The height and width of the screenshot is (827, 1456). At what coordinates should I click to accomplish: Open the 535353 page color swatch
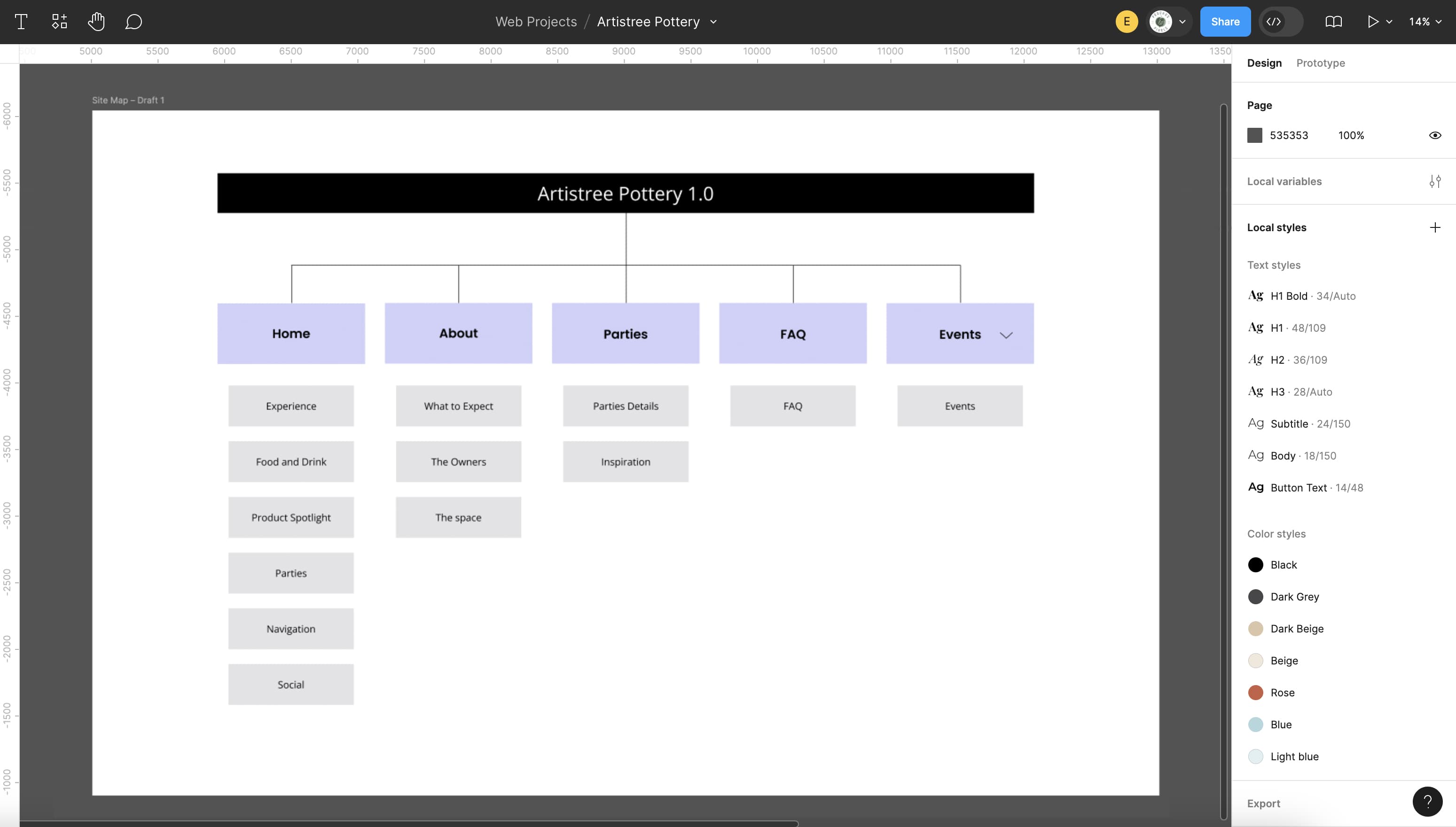1255,135
